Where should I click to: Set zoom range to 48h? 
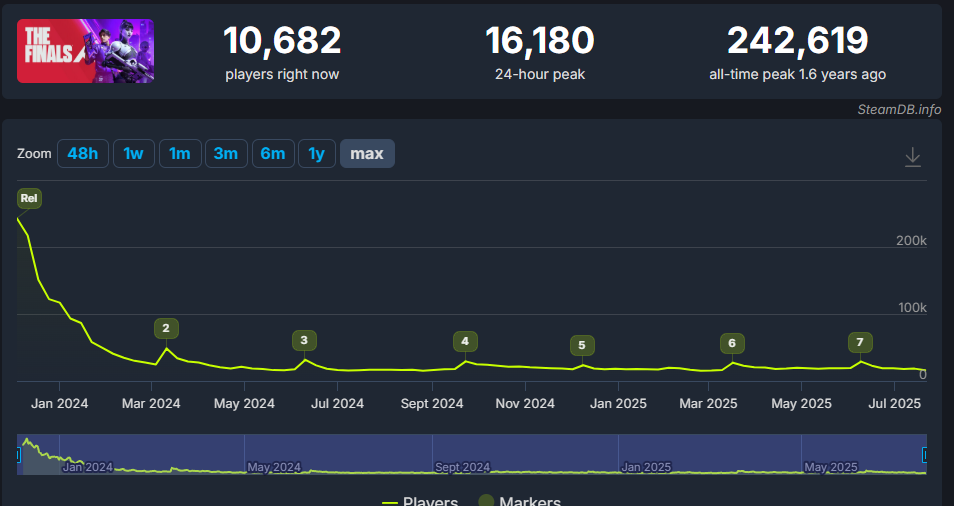point(83,153)
